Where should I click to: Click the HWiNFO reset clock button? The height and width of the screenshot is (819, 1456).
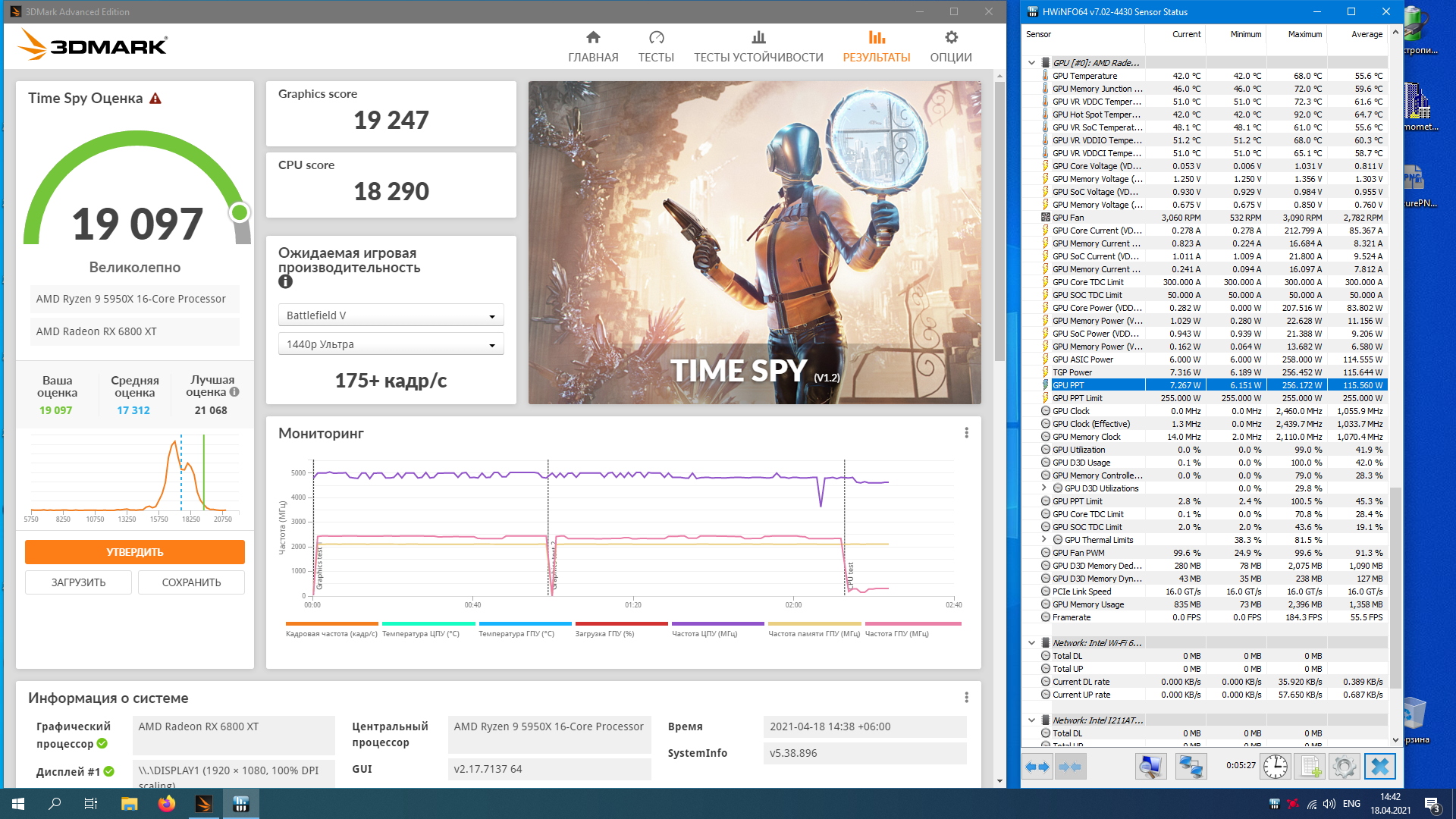click(x=1276, y=767)
